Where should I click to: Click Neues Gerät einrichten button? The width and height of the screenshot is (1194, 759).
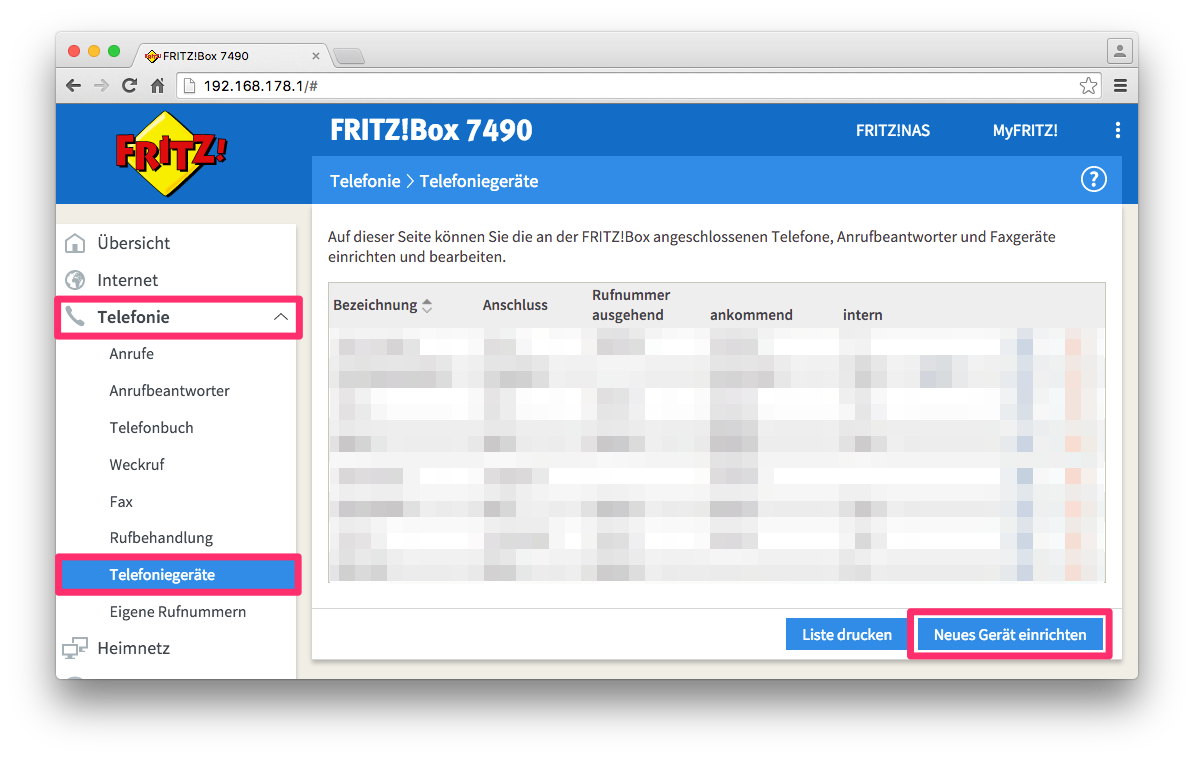tap(1010, 634)
